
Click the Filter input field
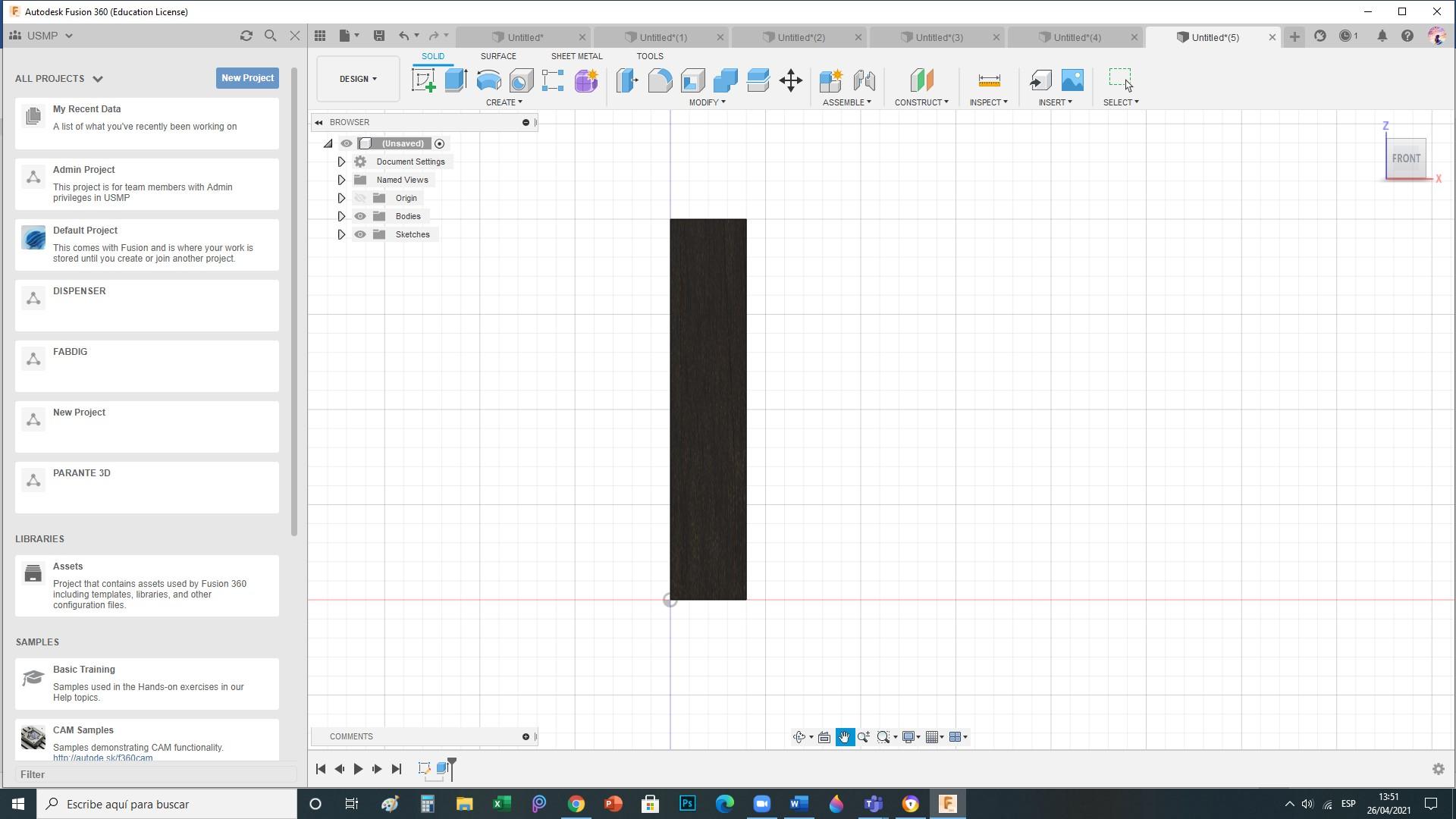pos(155,774)
